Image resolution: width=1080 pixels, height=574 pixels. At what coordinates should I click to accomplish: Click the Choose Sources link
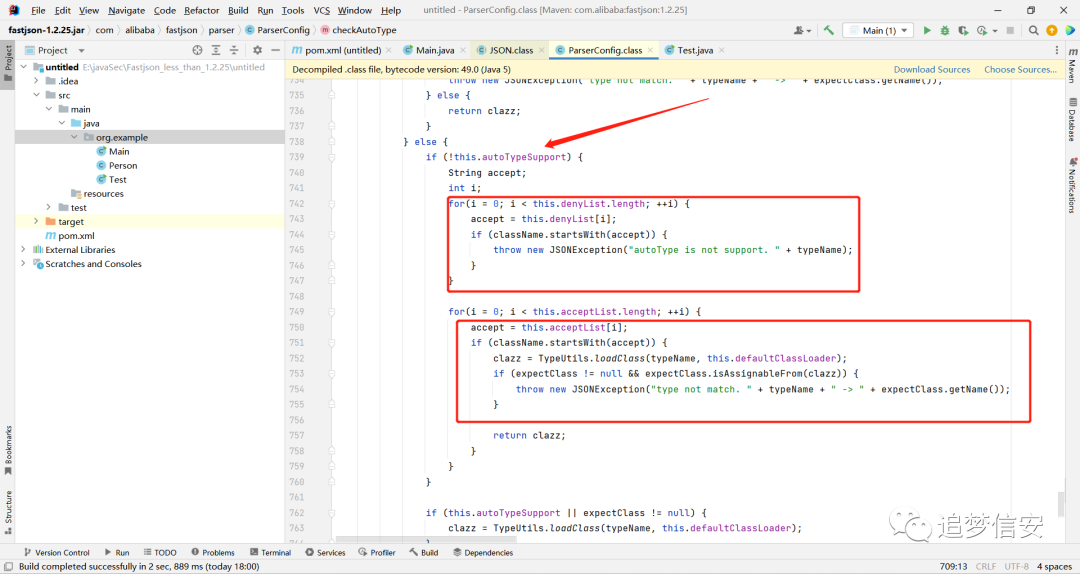(1020, 70)
